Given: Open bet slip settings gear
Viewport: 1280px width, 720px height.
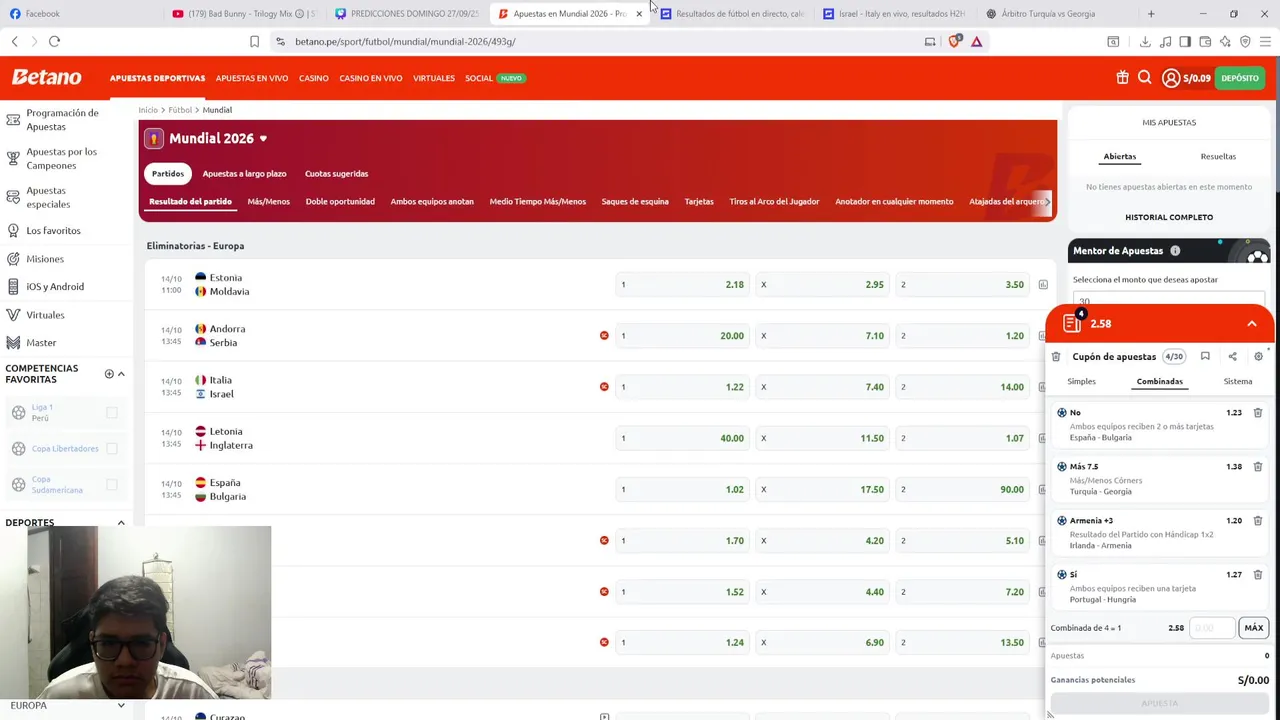Looking at the screenshot, I should [x=1258, y=356].
